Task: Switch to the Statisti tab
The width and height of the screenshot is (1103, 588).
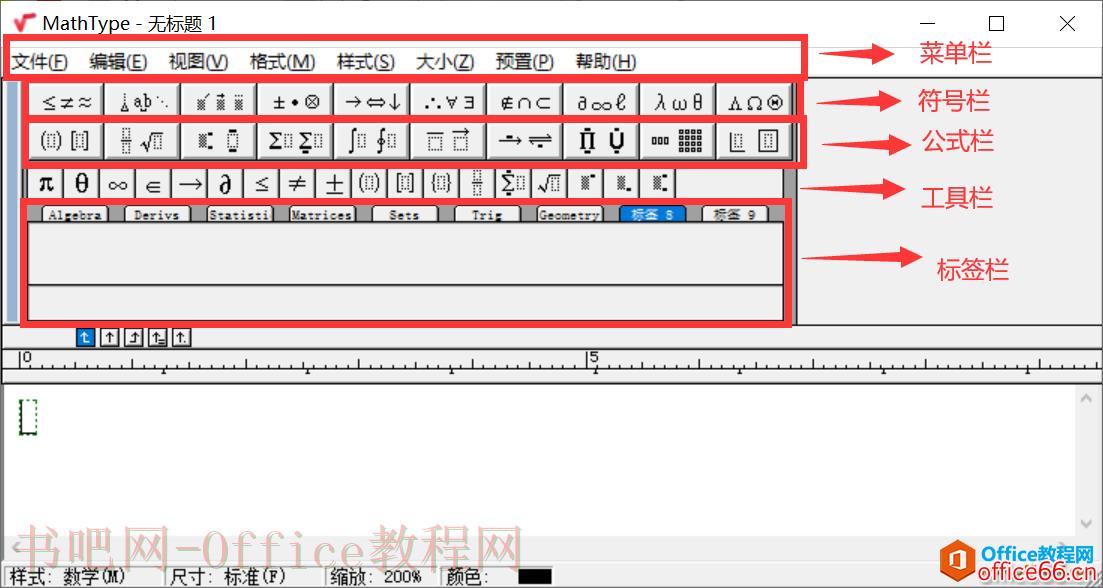Action: (239, 215)
